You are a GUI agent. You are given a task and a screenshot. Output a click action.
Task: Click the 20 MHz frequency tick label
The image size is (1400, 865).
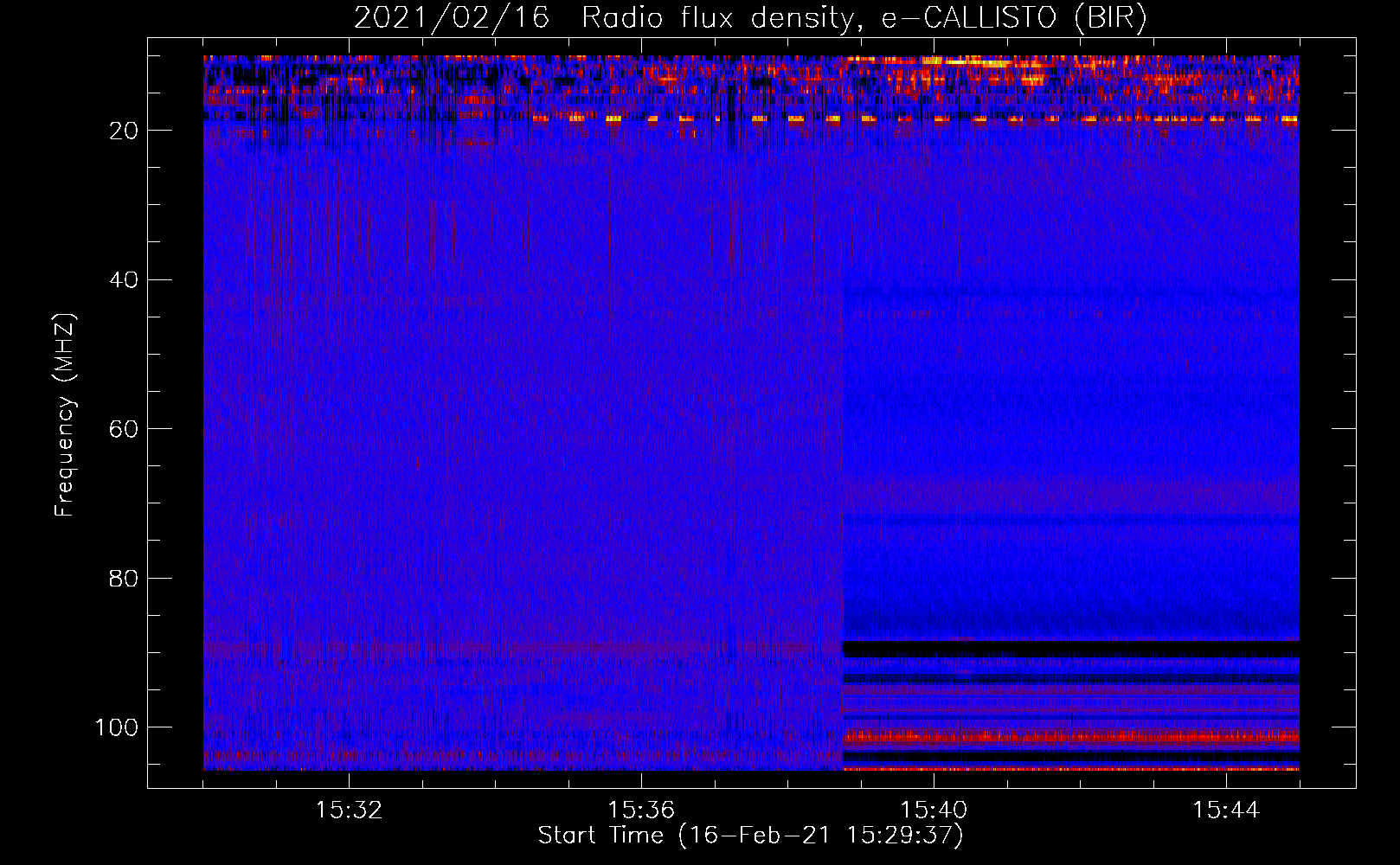[x=125, y=131]
